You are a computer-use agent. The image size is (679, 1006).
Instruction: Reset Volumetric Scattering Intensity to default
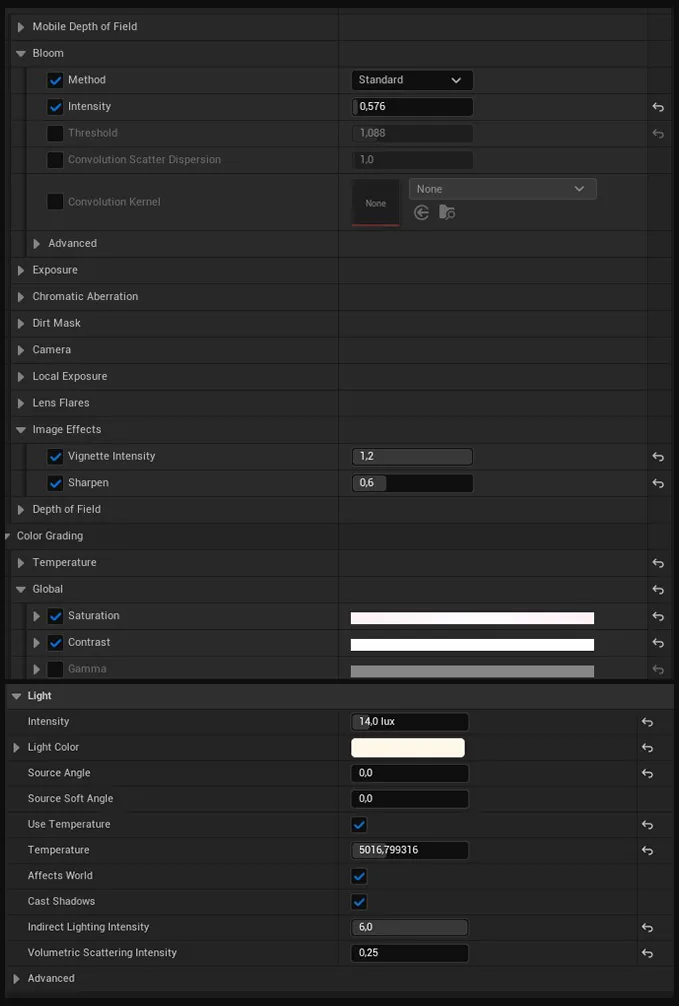click(x=648, y=953)
